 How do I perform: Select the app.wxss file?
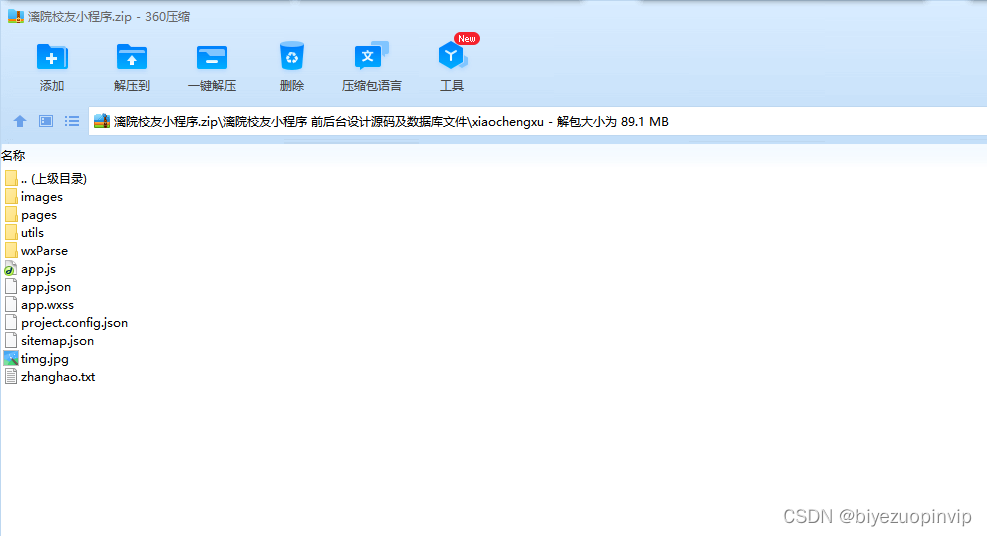38,305
